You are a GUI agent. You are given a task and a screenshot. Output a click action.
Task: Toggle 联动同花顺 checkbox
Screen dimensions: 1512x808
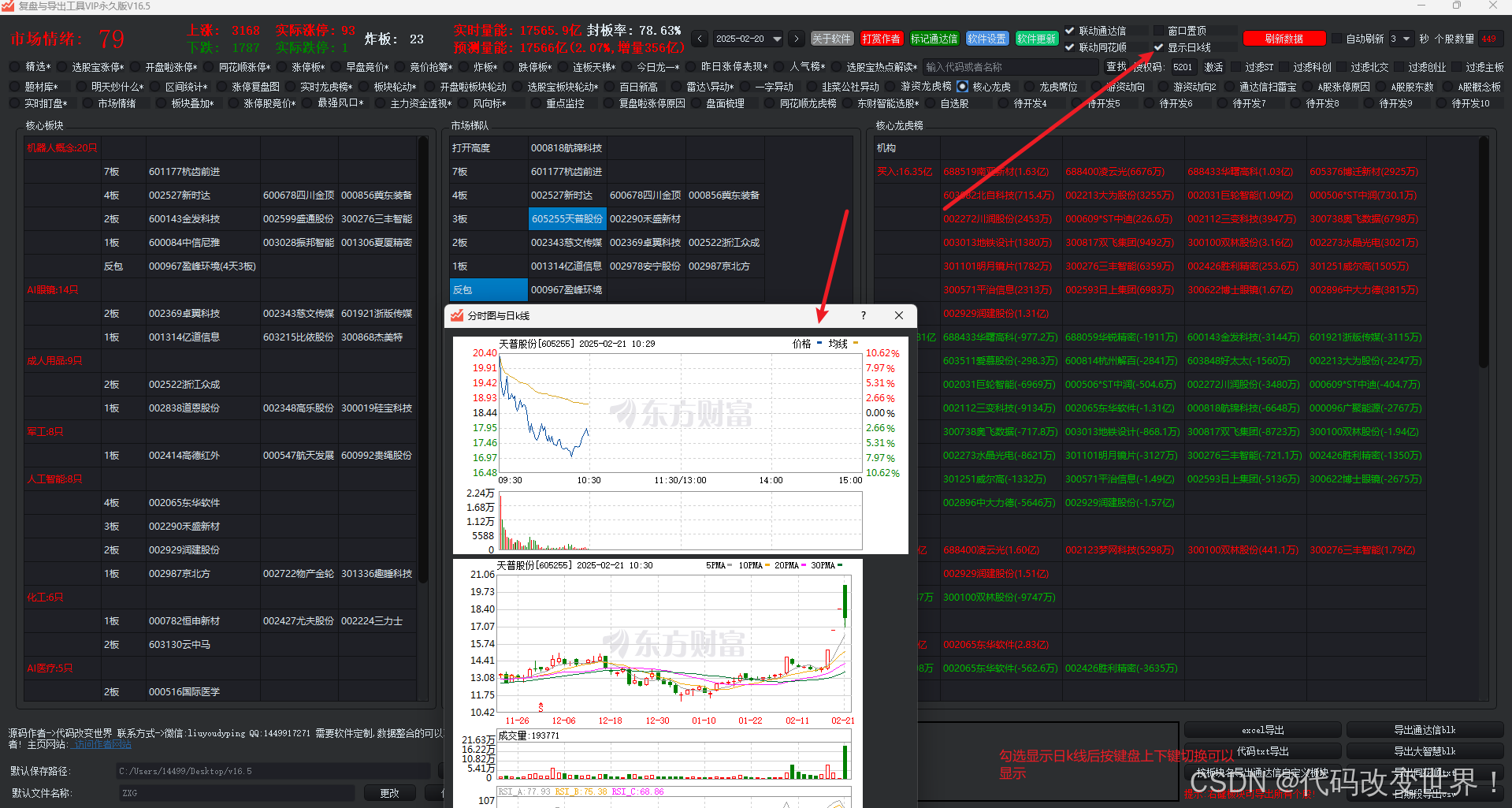click(x=1070, y=47)
